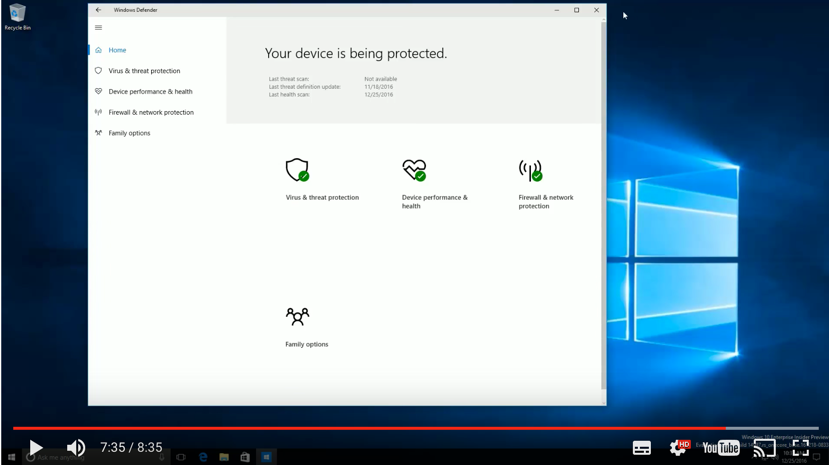Open the large shield Virus & threat protection tile
Image resolution: width=829 pixels, height=465 pixels.
pos(297,170)
